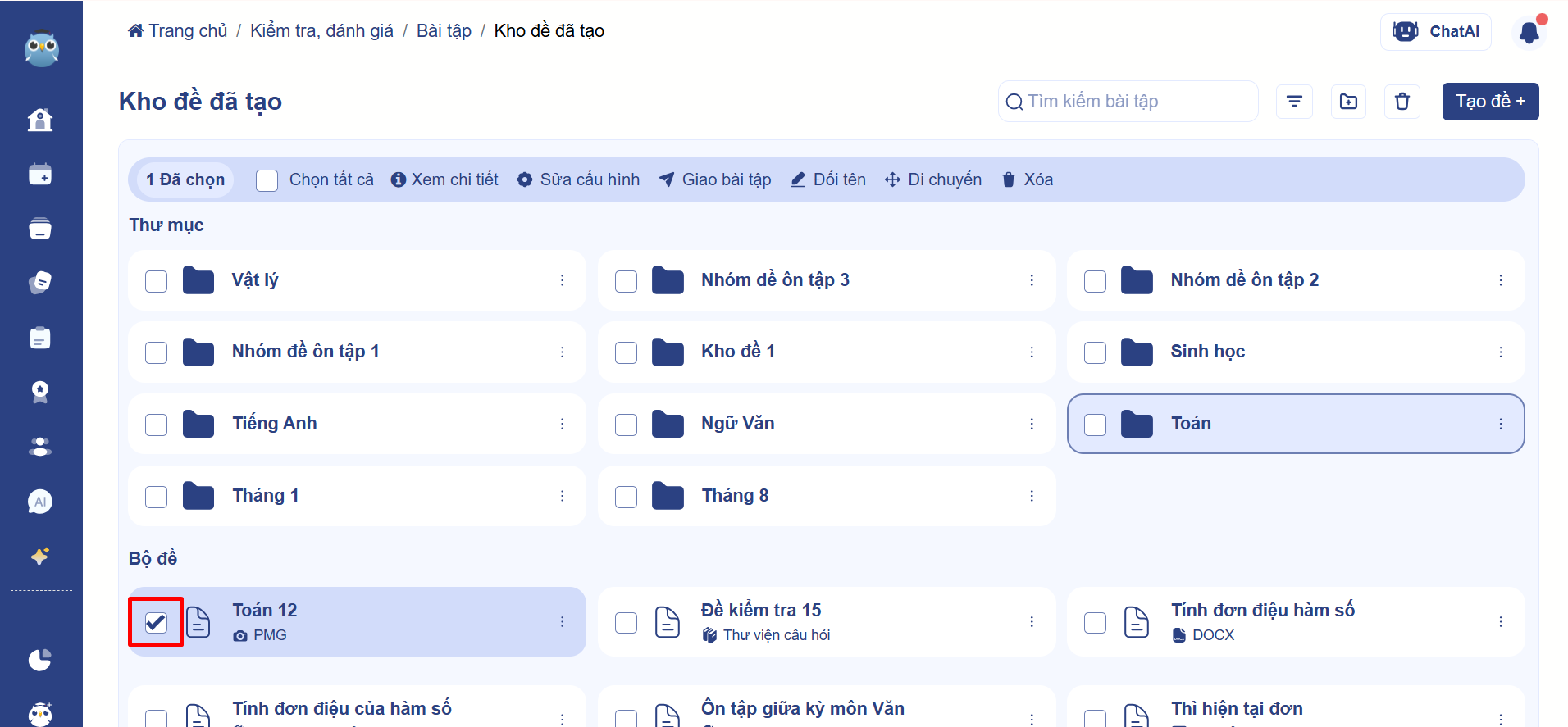The width and height of the screenshot is (1568, 727).
Task: Open the three-dot menu for Toán folder
Action: tap(1500, 424)
